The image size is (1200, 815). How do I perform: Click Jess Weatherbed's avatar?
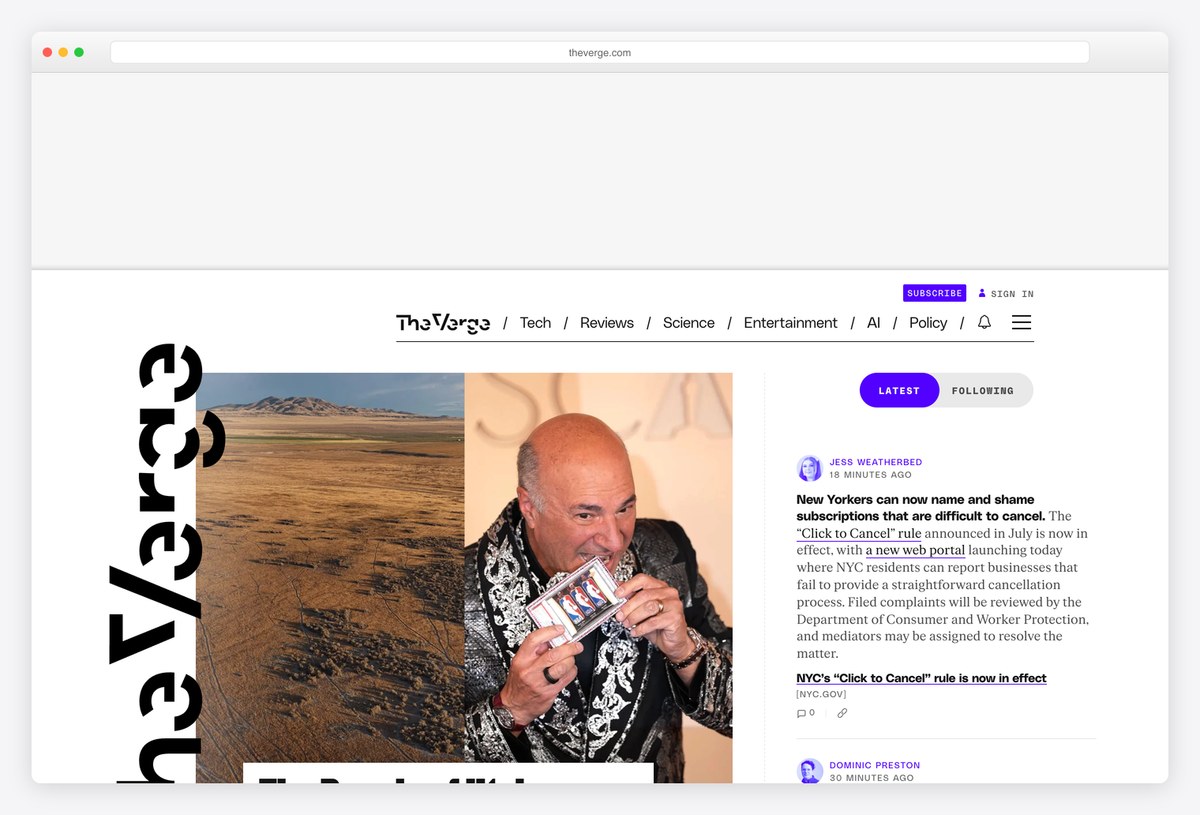809,468
